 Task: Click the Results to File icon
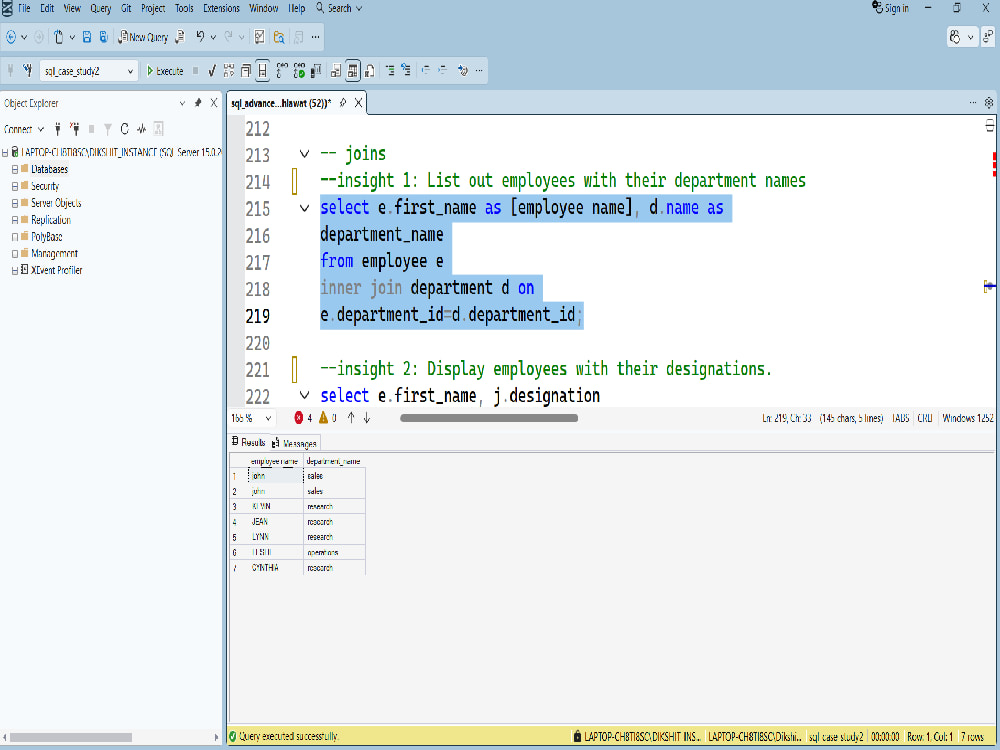(x=369, y=71)
